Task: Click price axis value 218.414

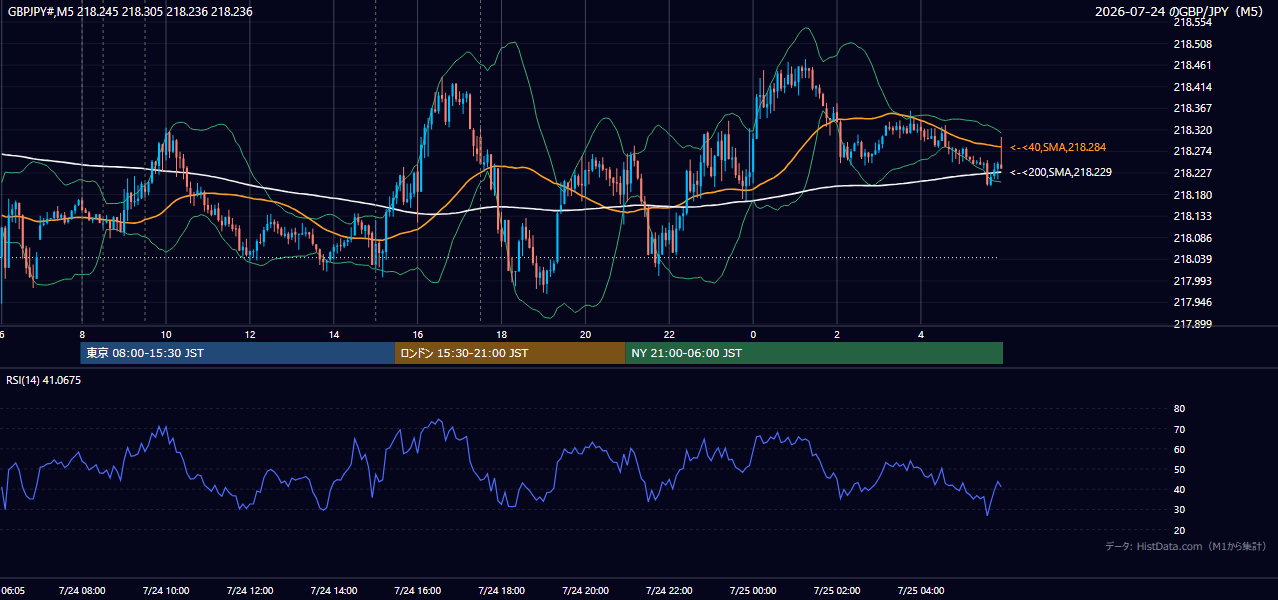Action: (1192, 87)
